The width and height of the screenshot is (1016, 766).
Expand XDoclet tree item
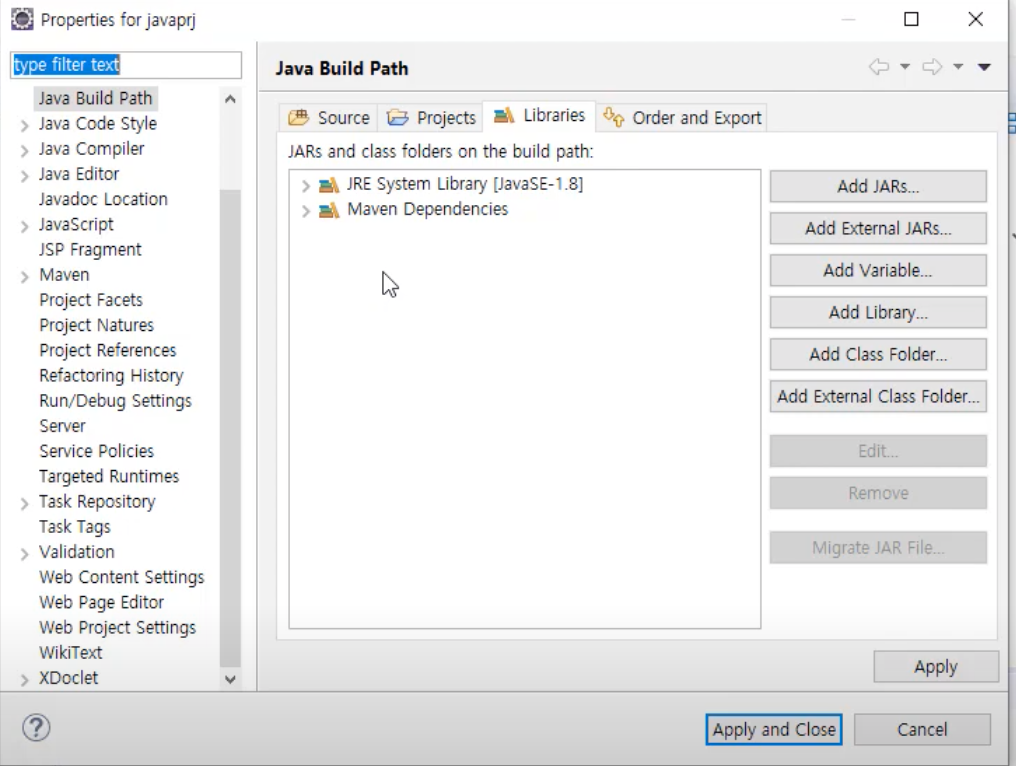(x=25, y=680)
